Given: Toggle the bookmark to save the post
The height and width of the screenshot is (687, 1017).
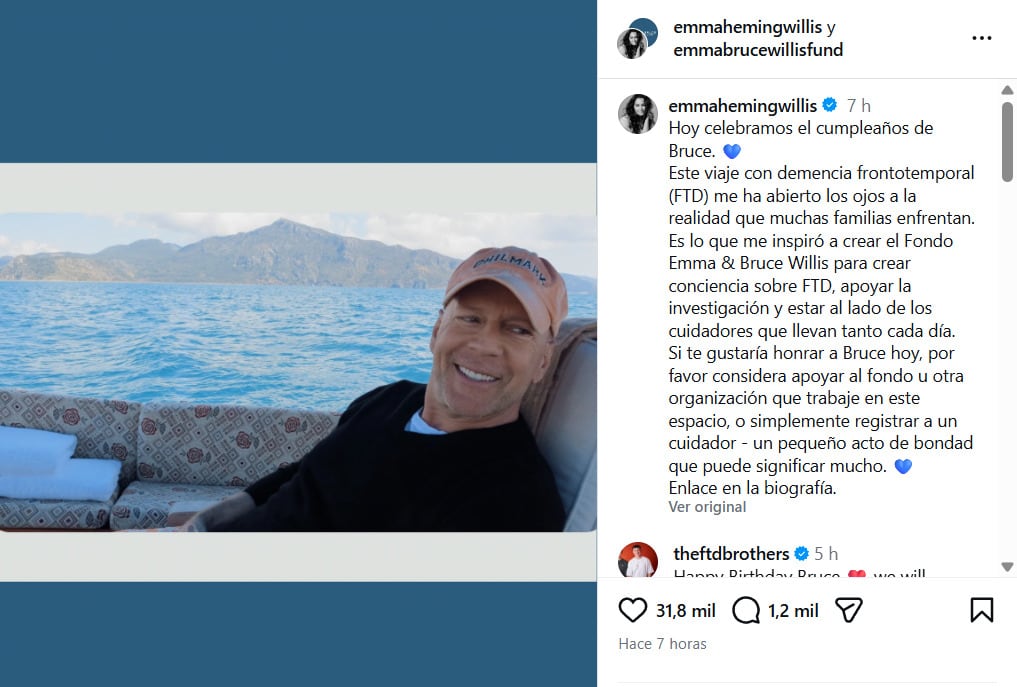Looking at the screenshot, I should (x=980, y=608).
